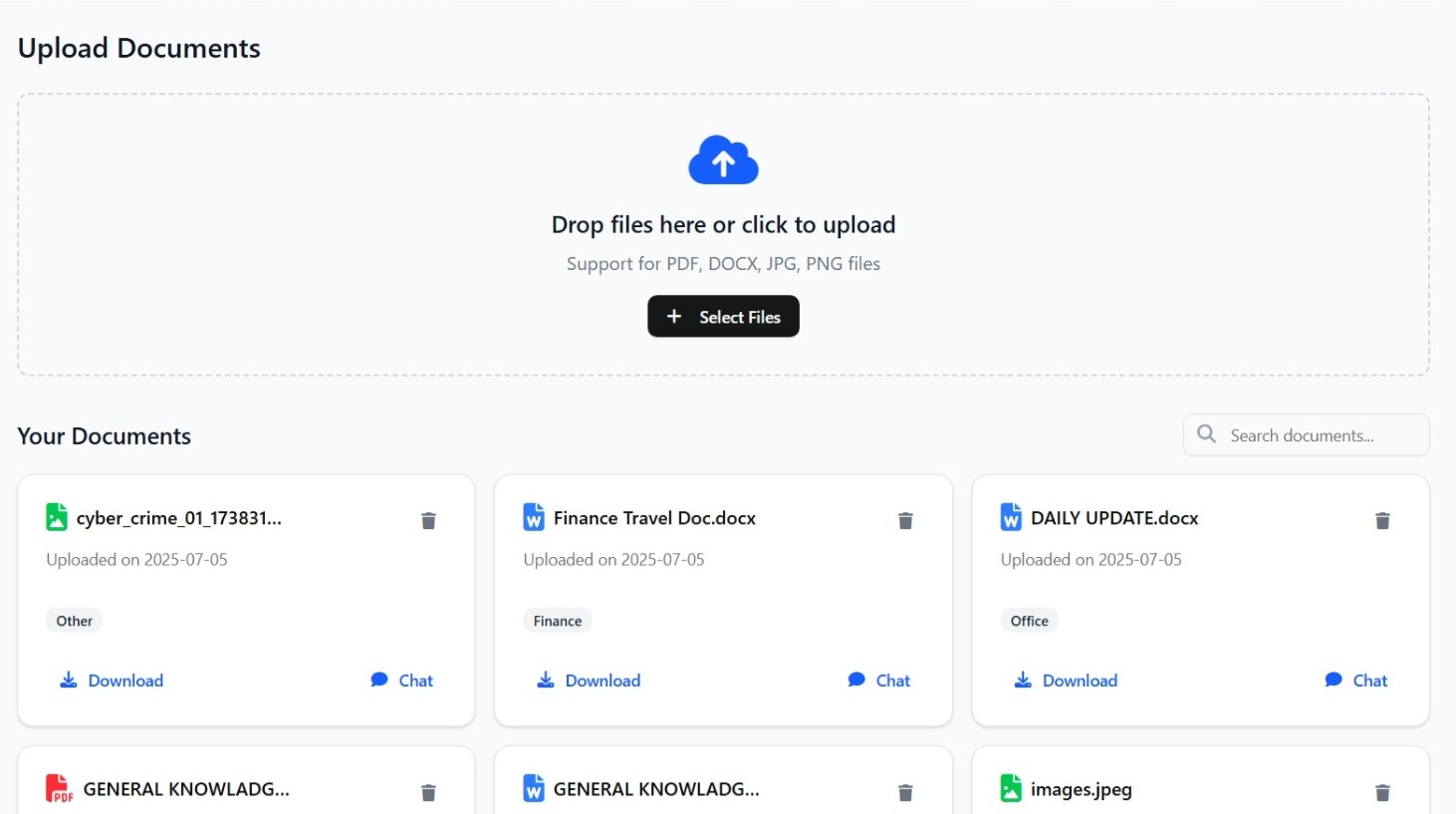Click trash icon for Finance Travel Doc.docx

[905, 520]
